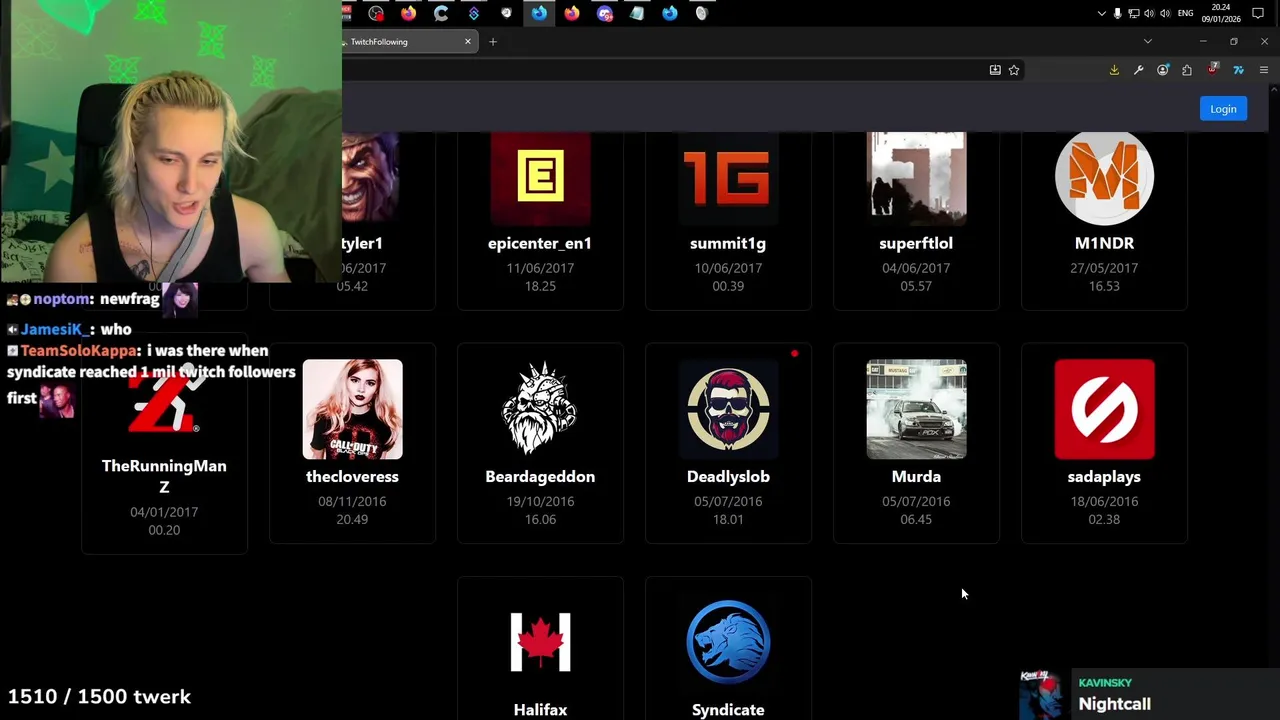
Task: Click the install-app icon beside the bookmark star
Action: tap(995, 70)
